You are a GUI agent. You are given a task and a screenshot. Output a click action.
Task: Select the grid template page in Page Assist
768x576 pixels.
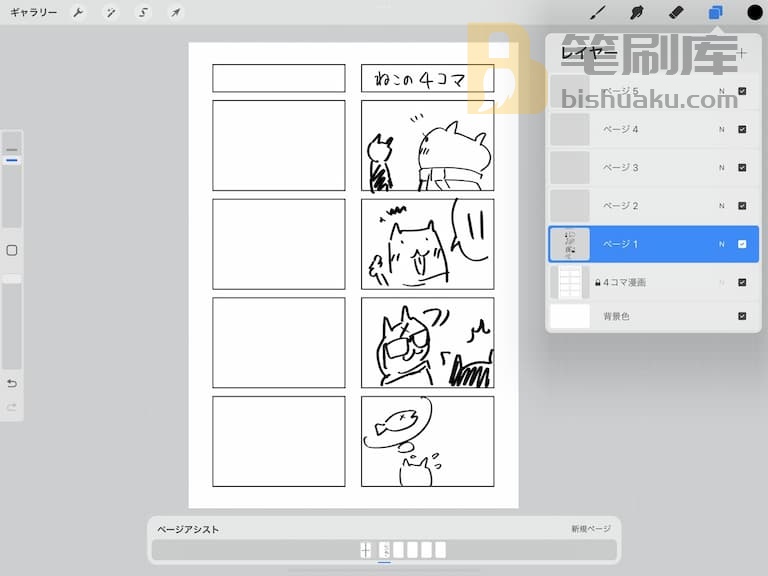[365, 550]
